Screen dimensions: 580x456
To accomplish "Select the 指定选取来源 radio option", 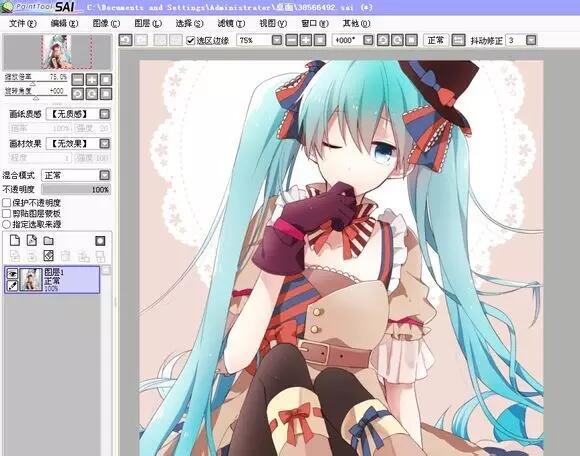I will [6, 224].
